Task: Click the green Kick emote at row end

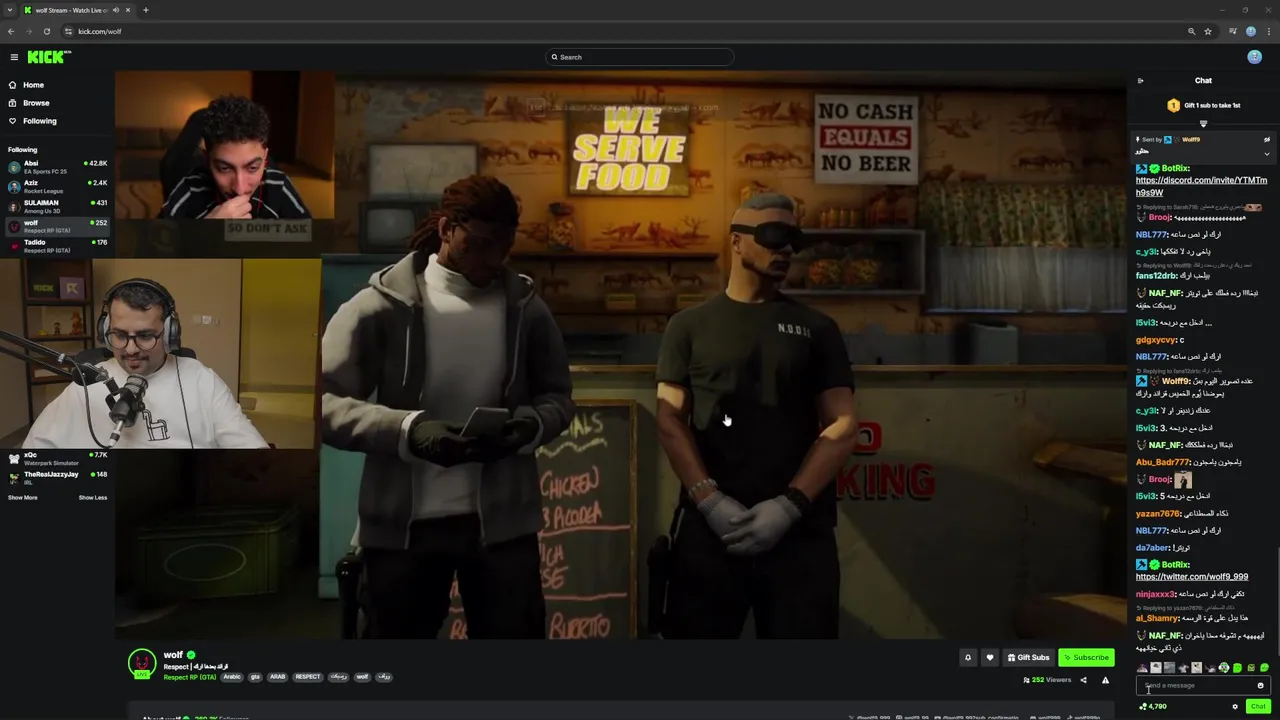Action: [1264, 668]
